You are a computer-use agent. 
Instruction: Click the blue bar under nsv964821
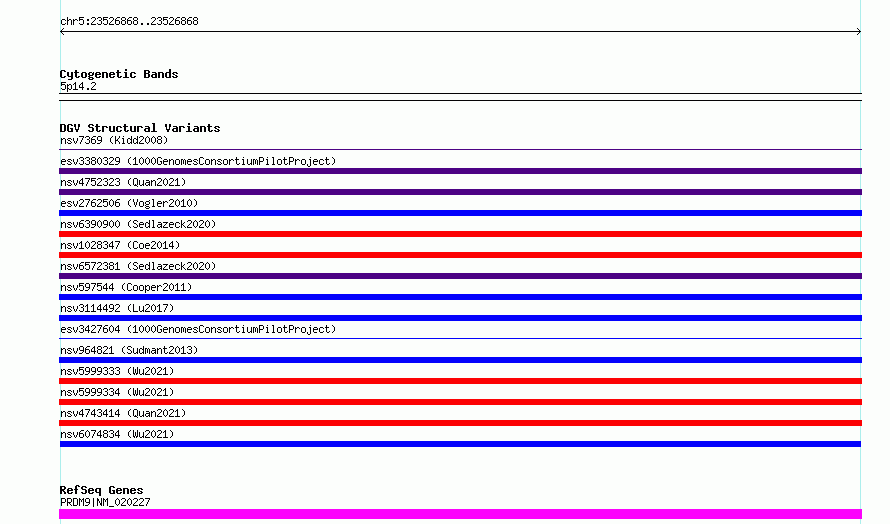460,360
